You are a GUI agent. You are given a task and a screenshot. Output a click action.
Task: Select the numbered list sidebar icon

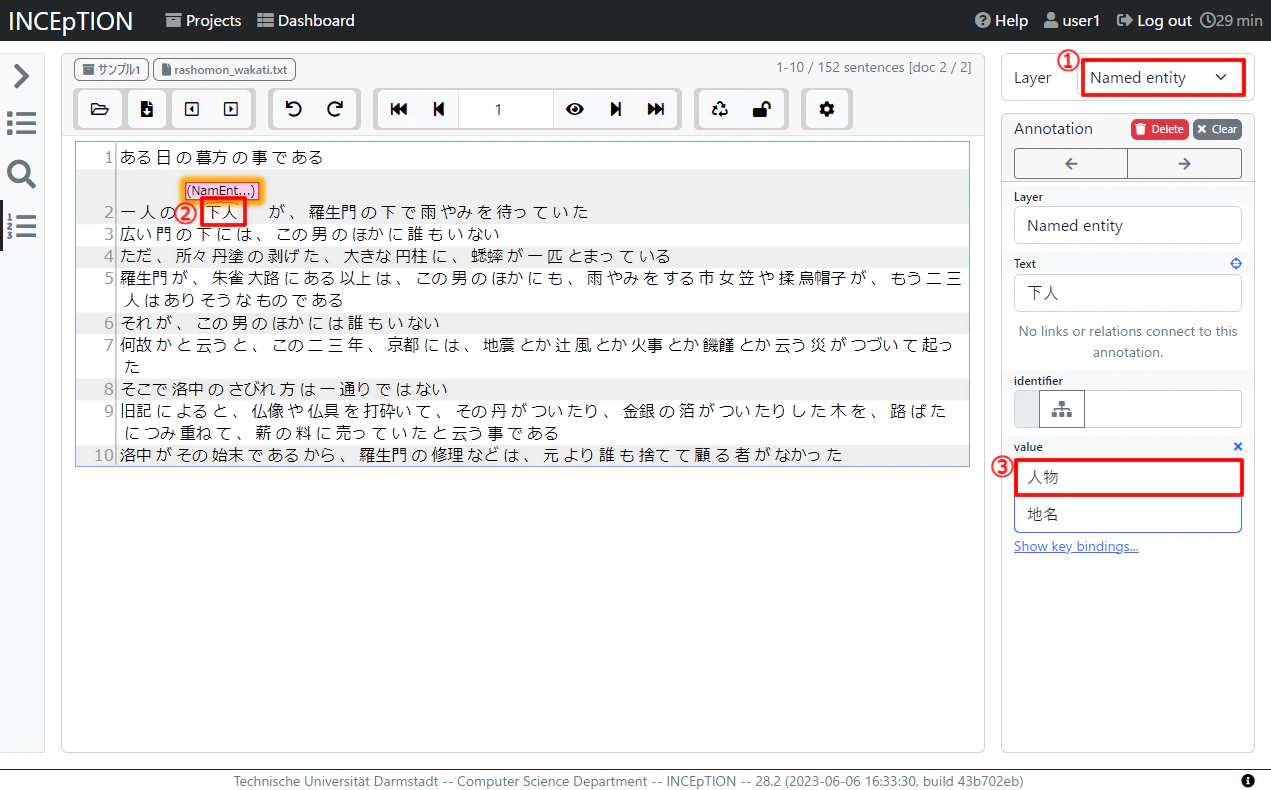coord(21,226)
